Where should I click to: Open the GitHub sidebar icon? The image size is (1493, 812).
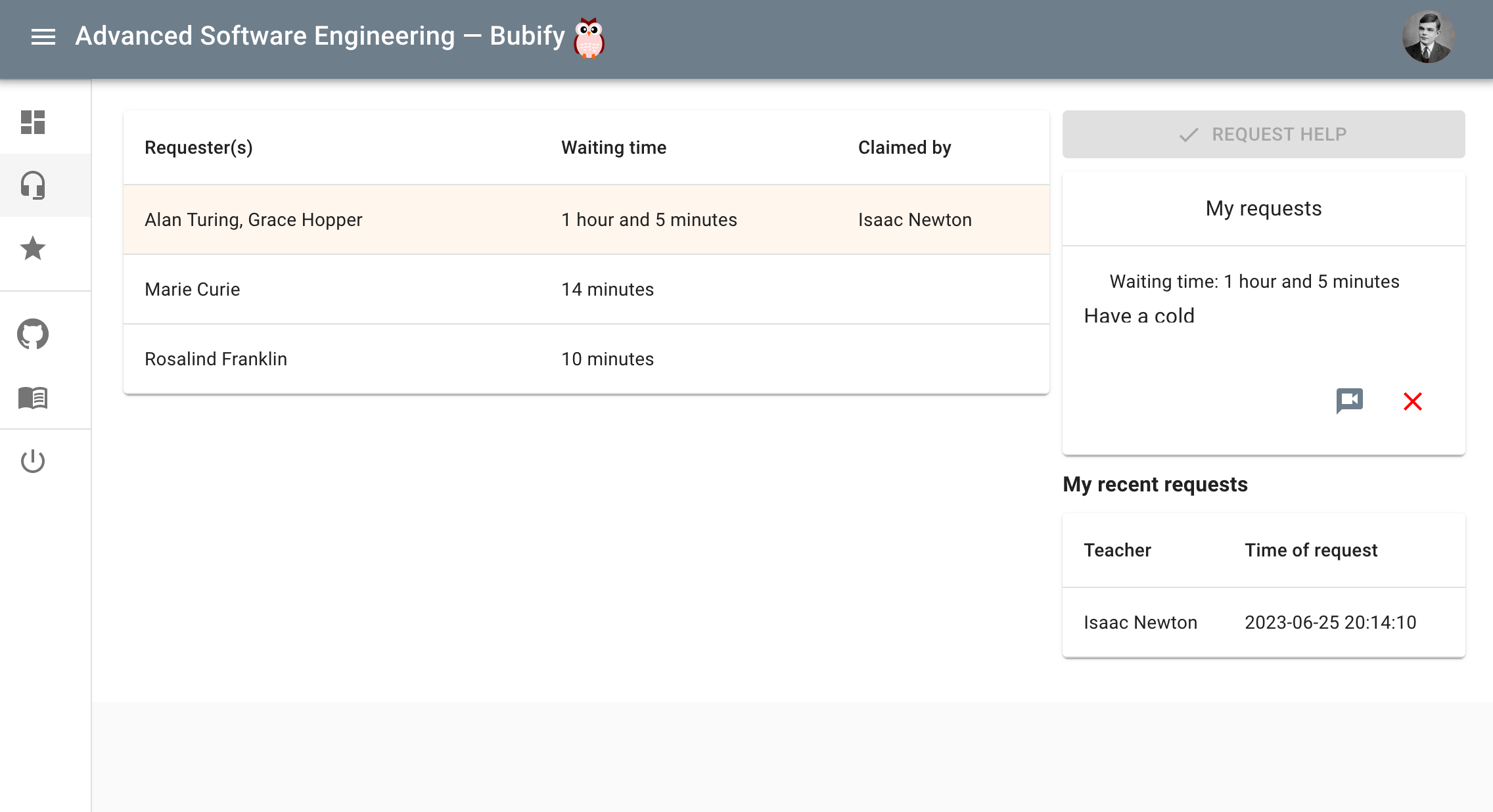[33, 334]
